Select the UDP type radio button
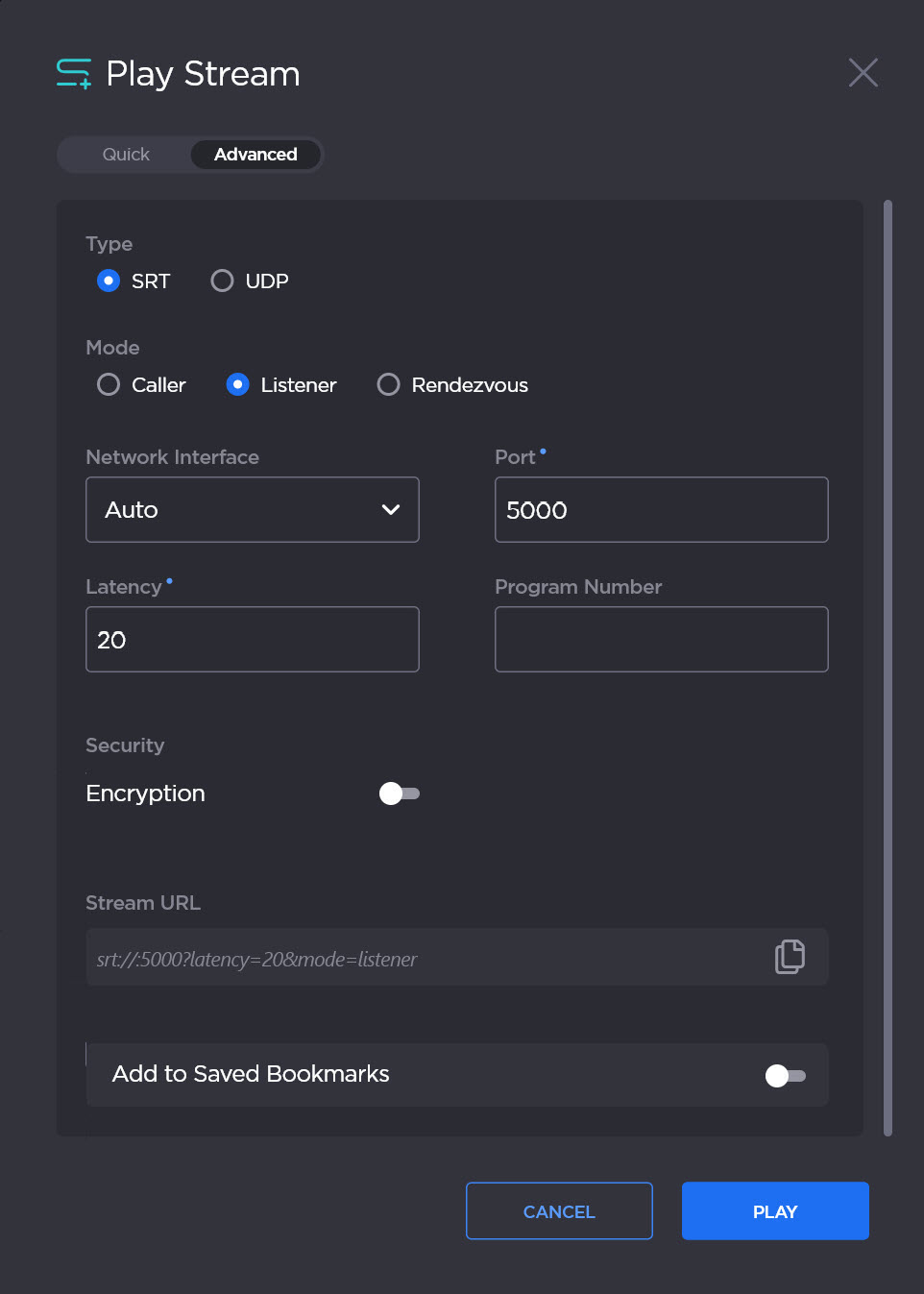 (222, 281)
